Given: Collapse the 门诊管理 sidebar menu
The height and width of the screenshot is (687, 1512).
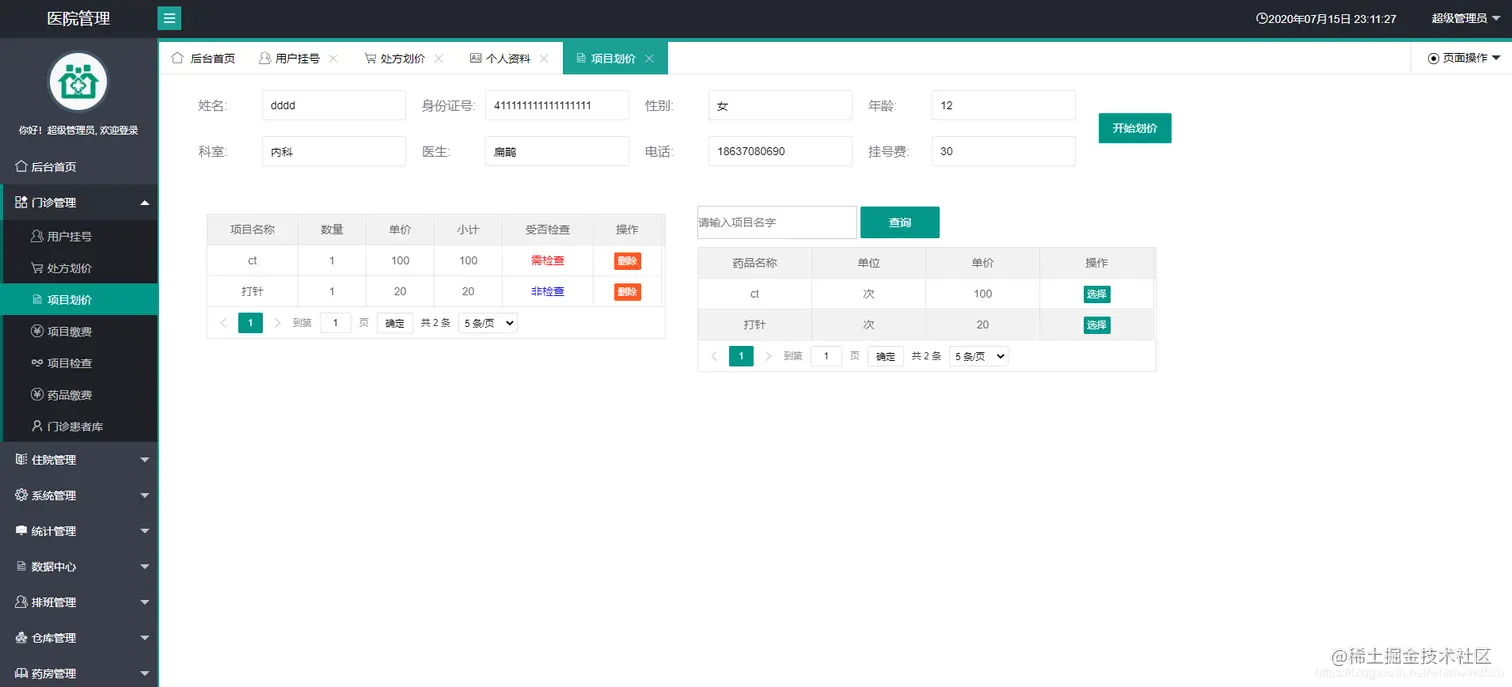Looking at the screenshot, I should 79,202.
